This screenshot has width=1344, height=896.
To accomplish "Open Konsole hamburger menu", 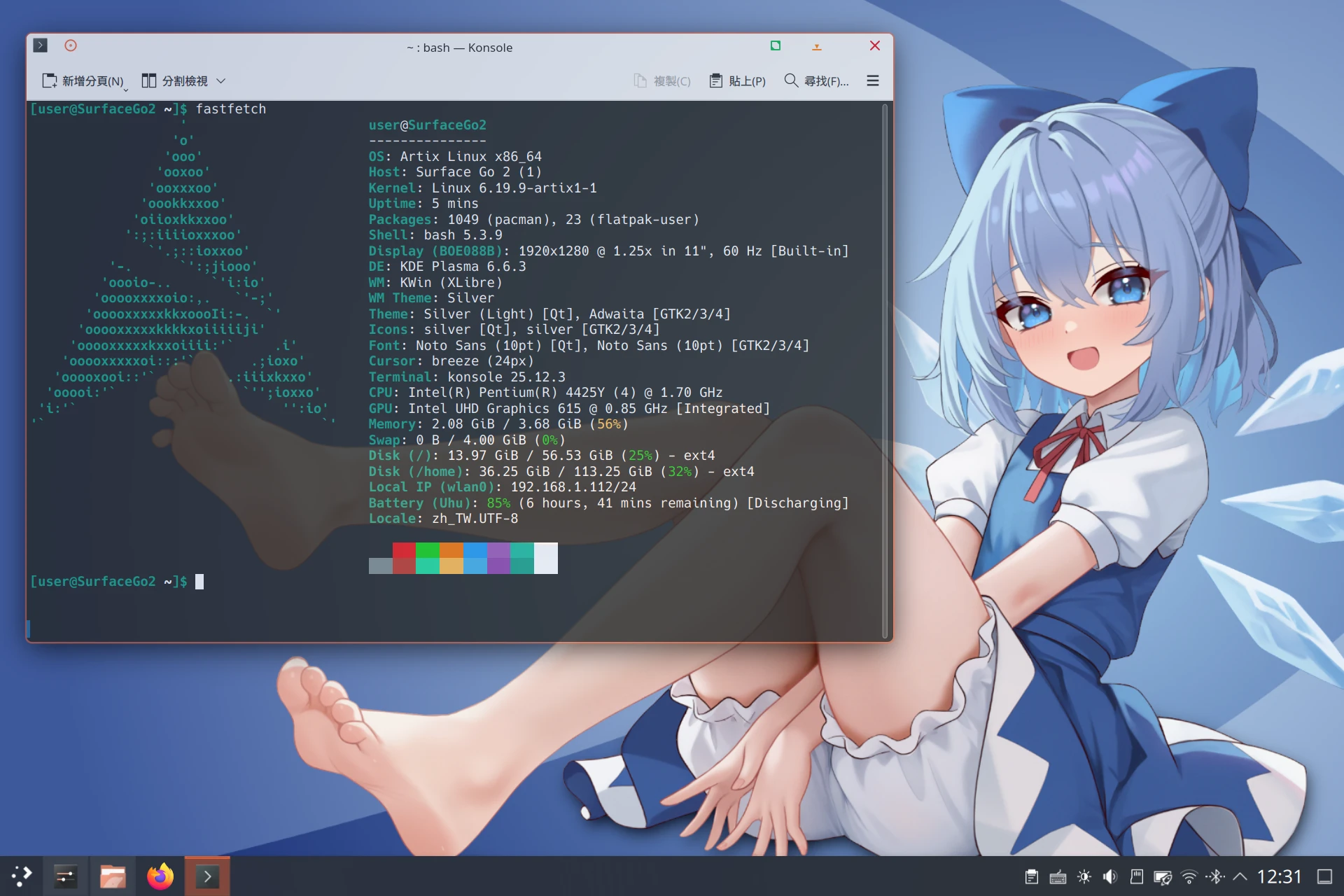I will click(x=872, y=80).
